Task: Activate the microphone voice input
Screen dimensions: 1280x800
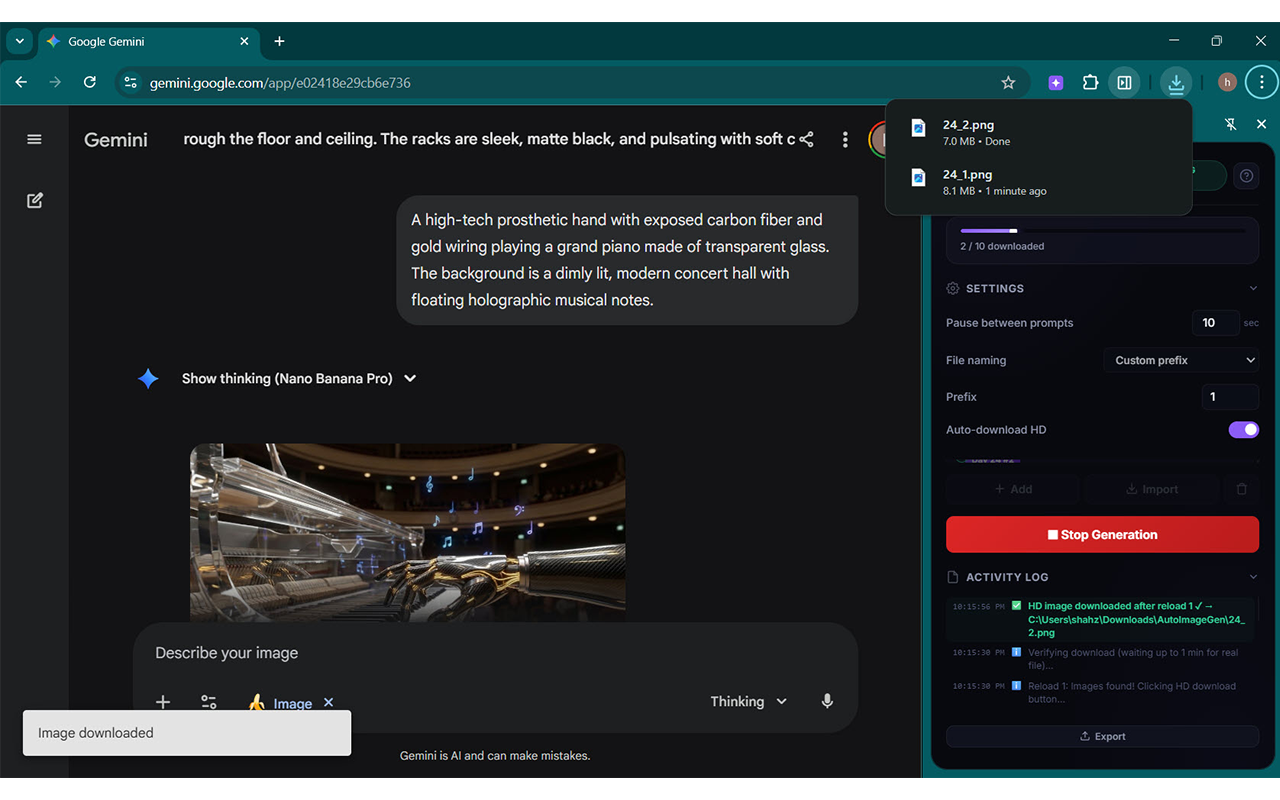Action: 827,701
